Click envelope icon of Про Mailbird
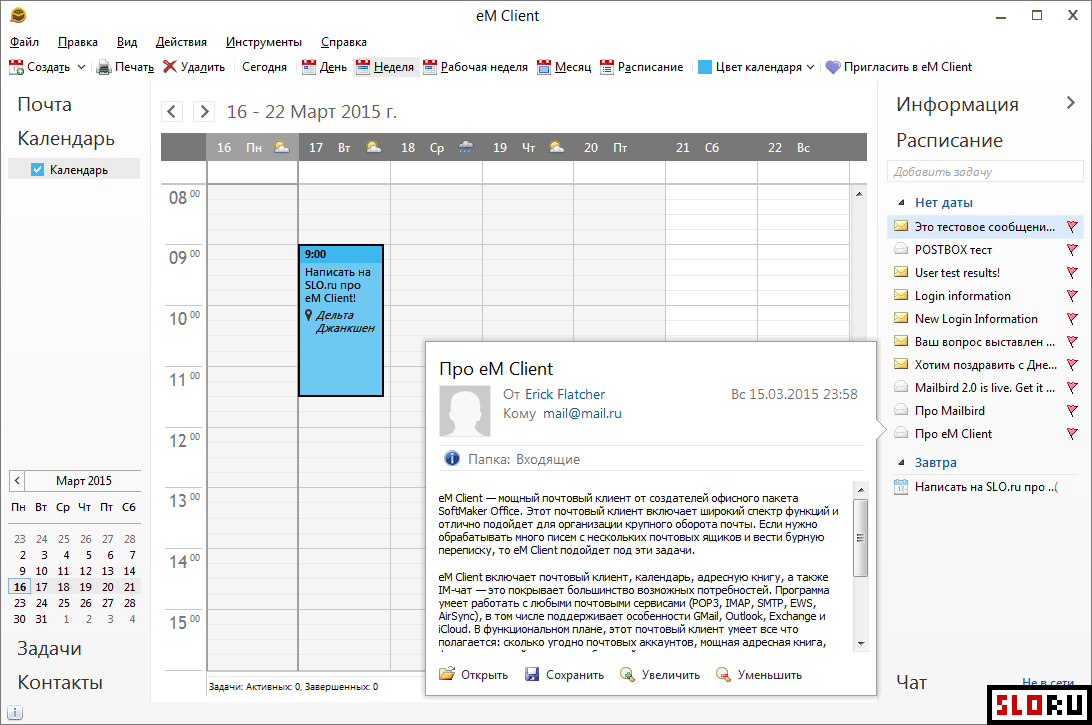The height and width of the screenshot is (725, 1092). [x=901, y=410]
